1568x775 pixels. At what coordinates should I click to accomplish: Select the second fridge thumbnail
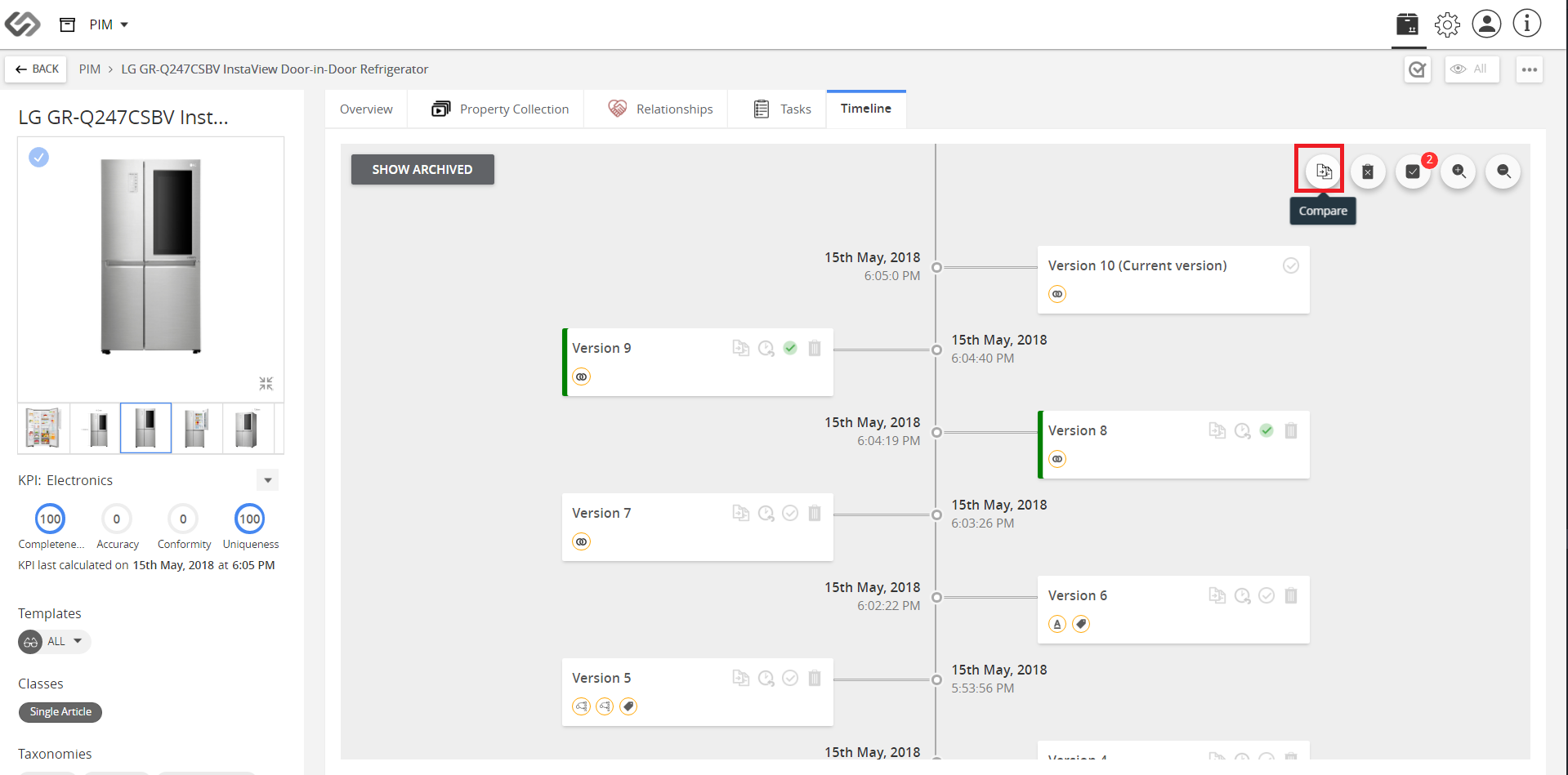pyautogui.click(x=96, y=428)
